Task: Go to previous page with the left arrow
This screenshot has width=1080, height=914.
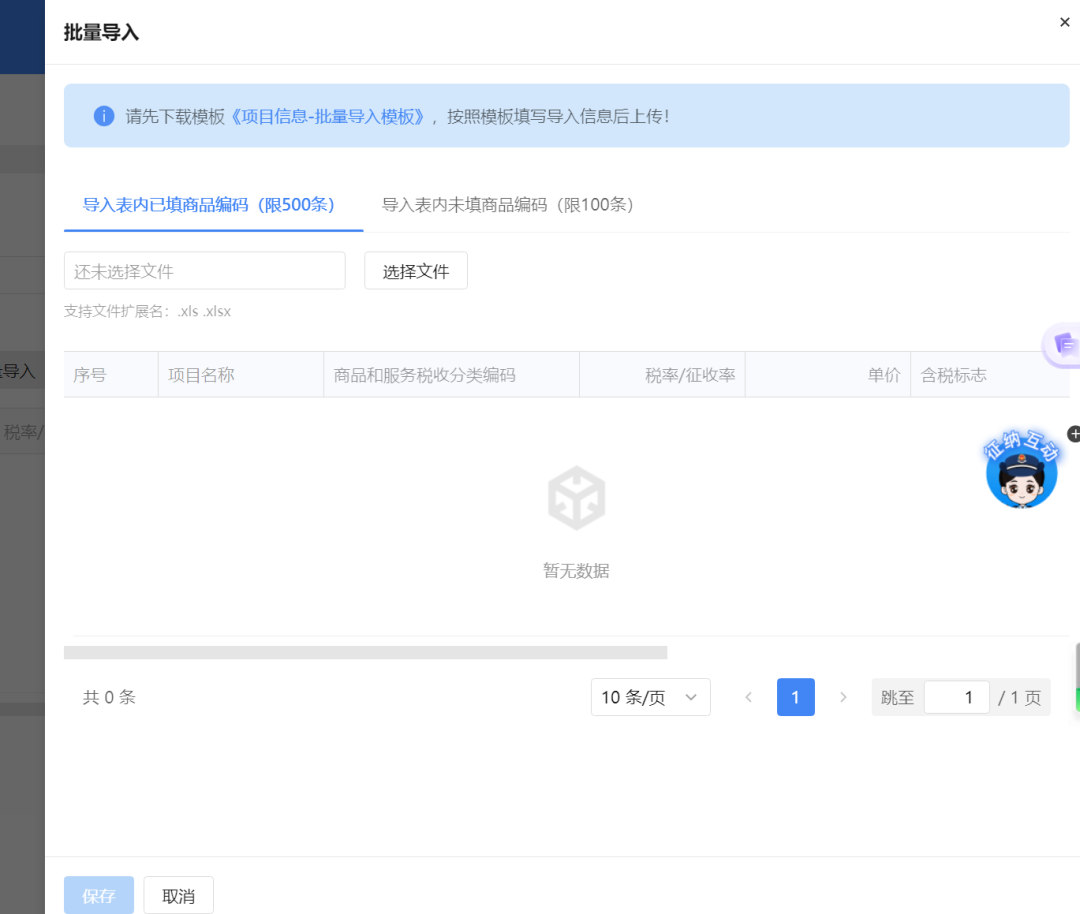Action: [x=748, y=697]
